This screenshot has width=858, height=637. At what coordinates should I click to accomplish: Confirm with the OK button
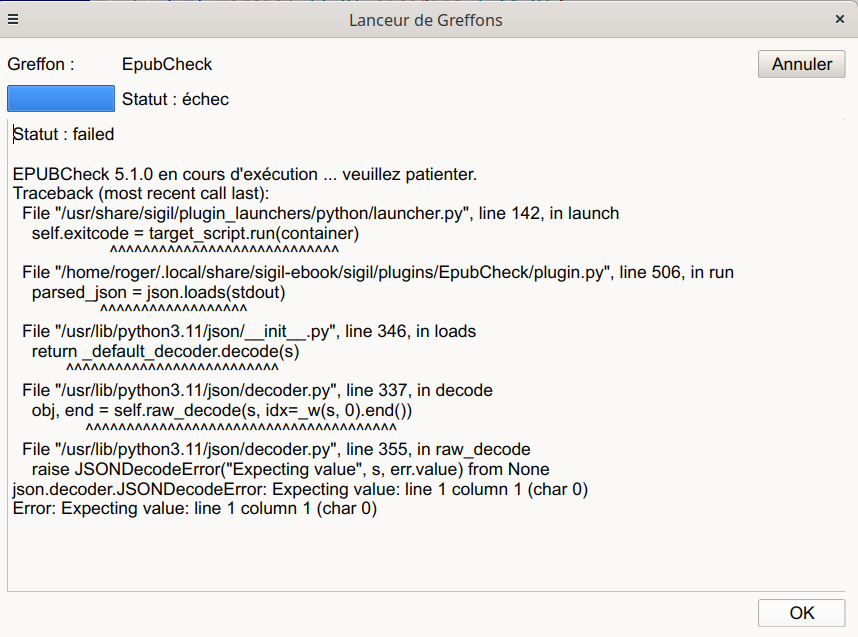pyautogui.click(x=801, y=613)
